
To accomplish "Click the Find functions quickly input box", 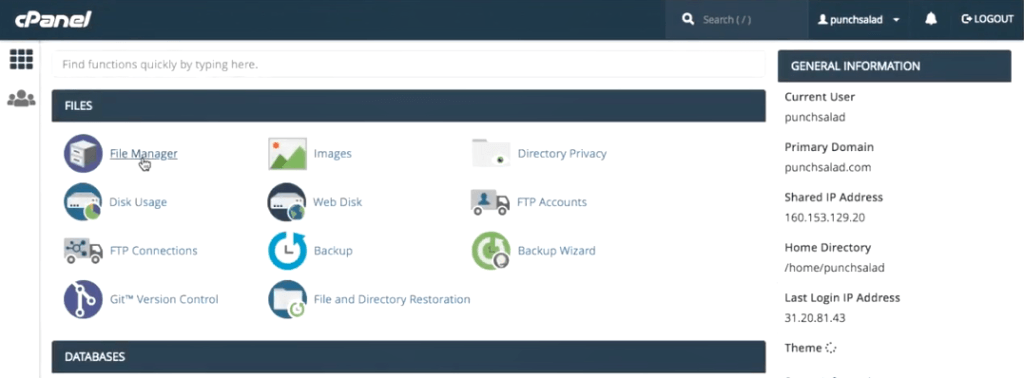I will click(408, 65).
